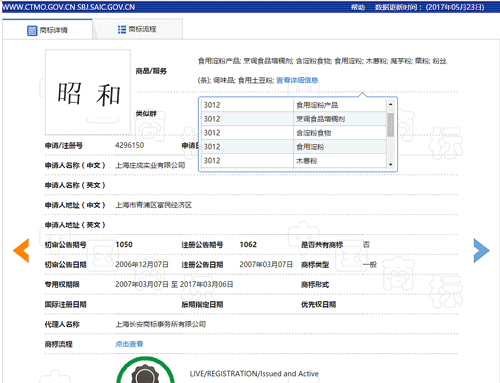
Task: Go to previous trademark with orange arrow
Action: click(21, 251)
